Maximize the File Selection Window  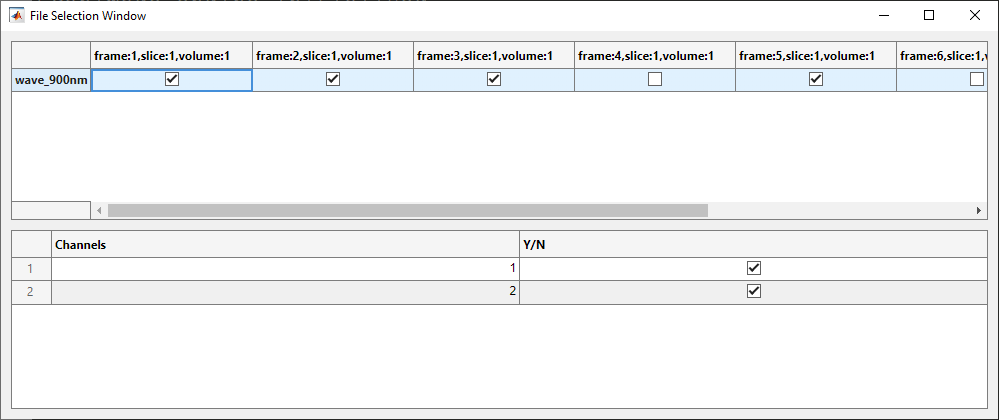(x=929, y=16)
